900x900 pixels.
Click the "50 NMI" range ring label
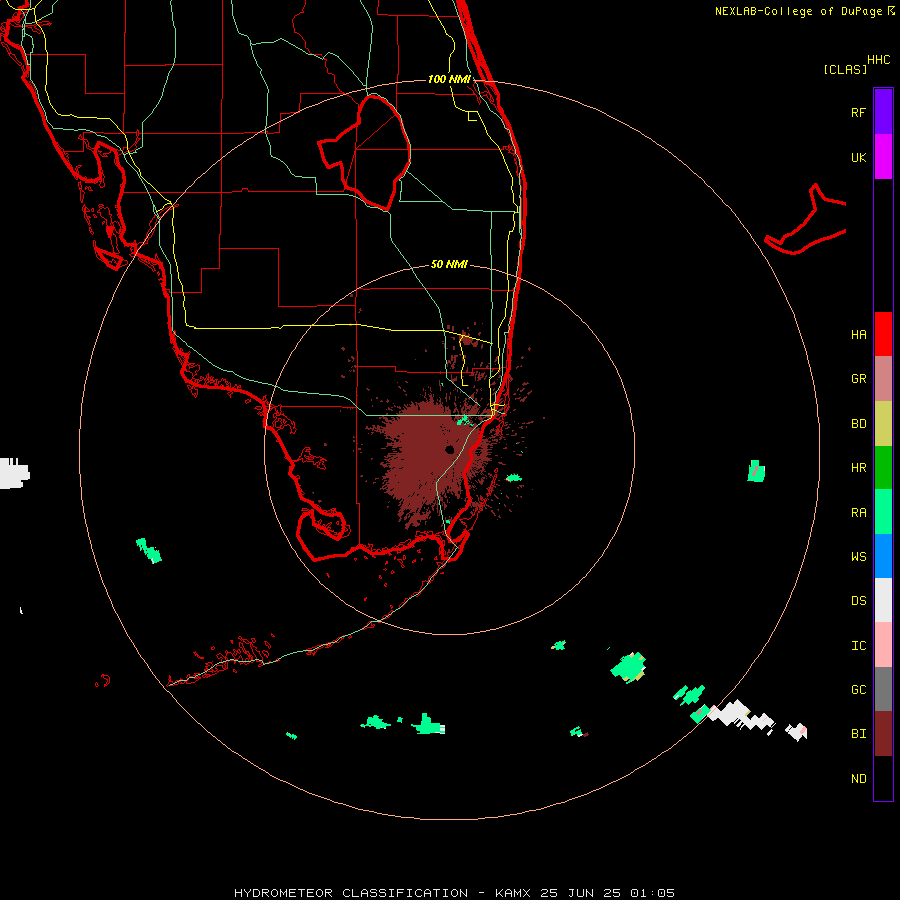click(449, 264)
